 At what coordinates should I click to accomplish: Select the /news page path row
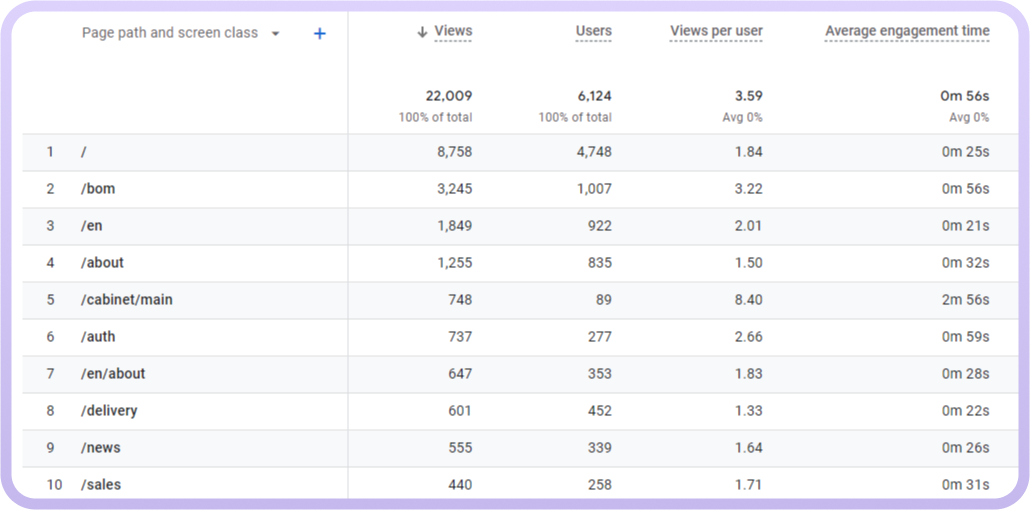coord(100,448)
